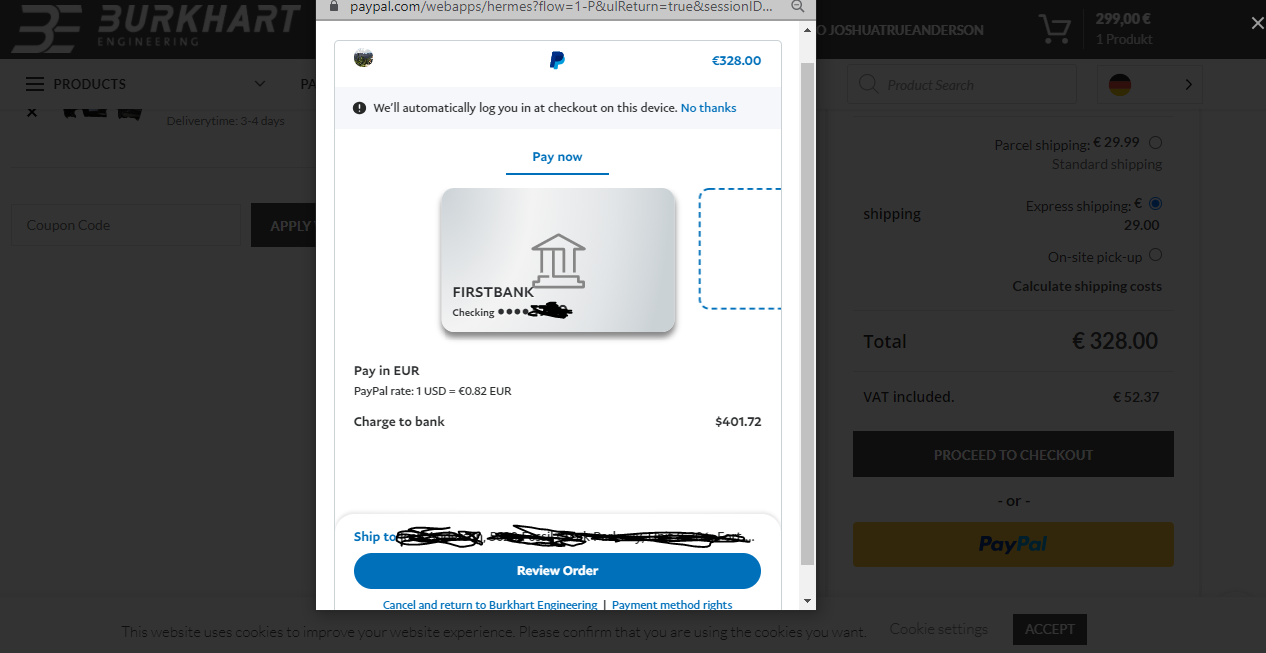Viewport: 1266px width, 653px height.
Task: Select the FIRSTBANK checking card
Action: point(558,260)
